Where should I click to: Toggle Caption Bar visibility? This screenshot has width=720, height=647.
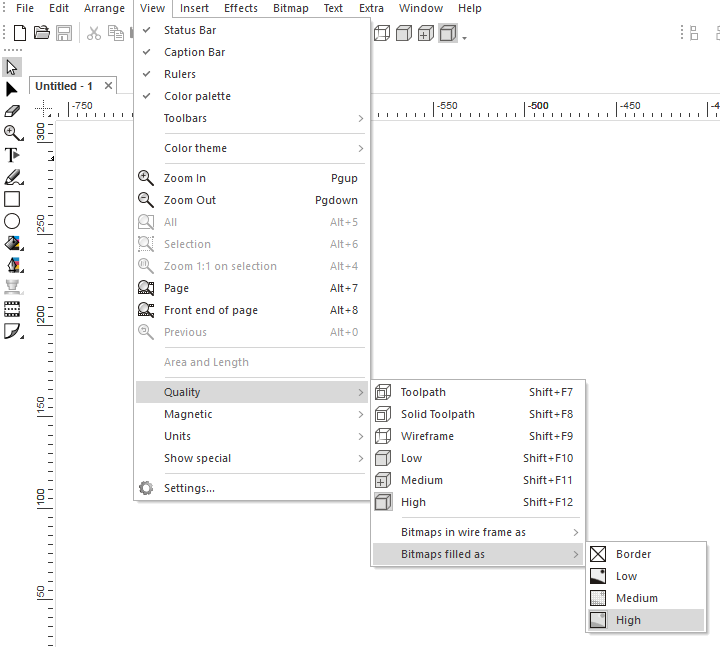click(x=252, y=52)
